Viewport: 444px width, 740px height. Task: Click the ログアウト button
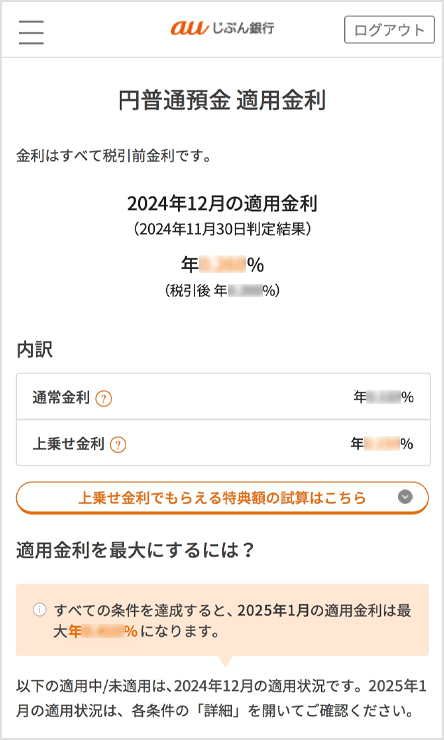389,30
